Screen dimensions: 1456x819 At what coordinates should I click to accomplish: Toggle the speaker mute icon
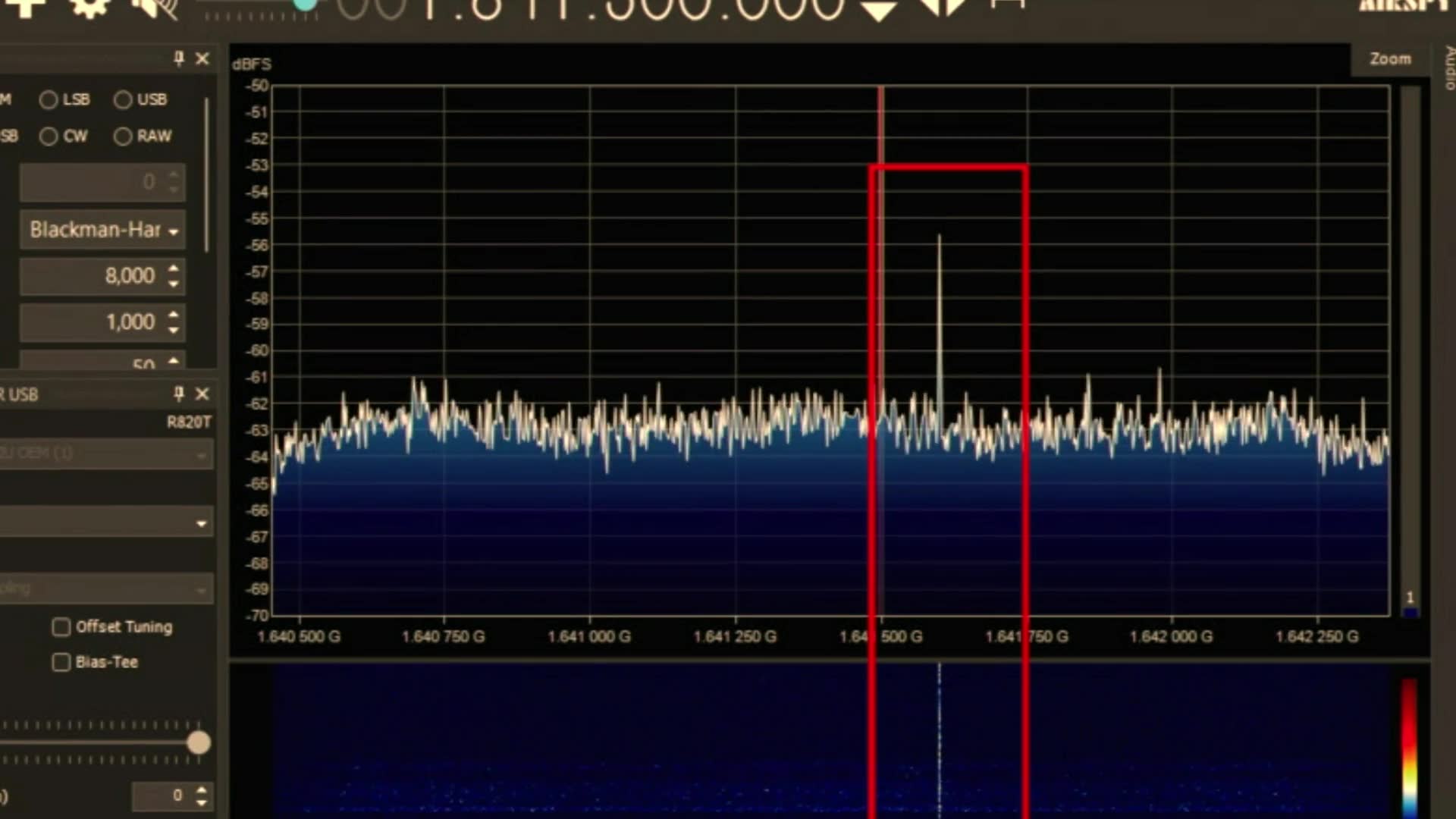click(x=154, y=8)
